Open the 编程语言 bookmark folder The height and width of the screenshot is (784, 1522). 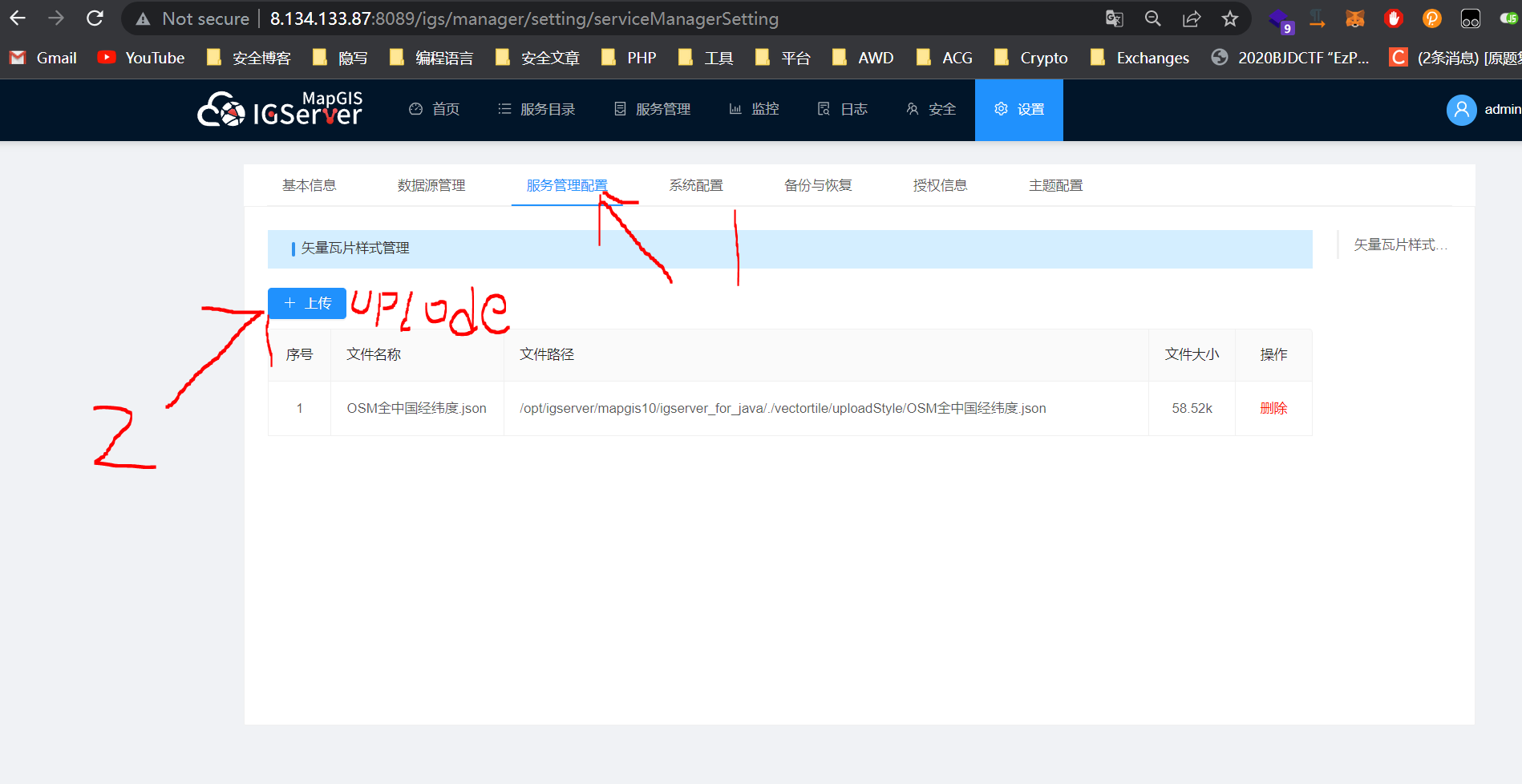(x=431, y=58)
